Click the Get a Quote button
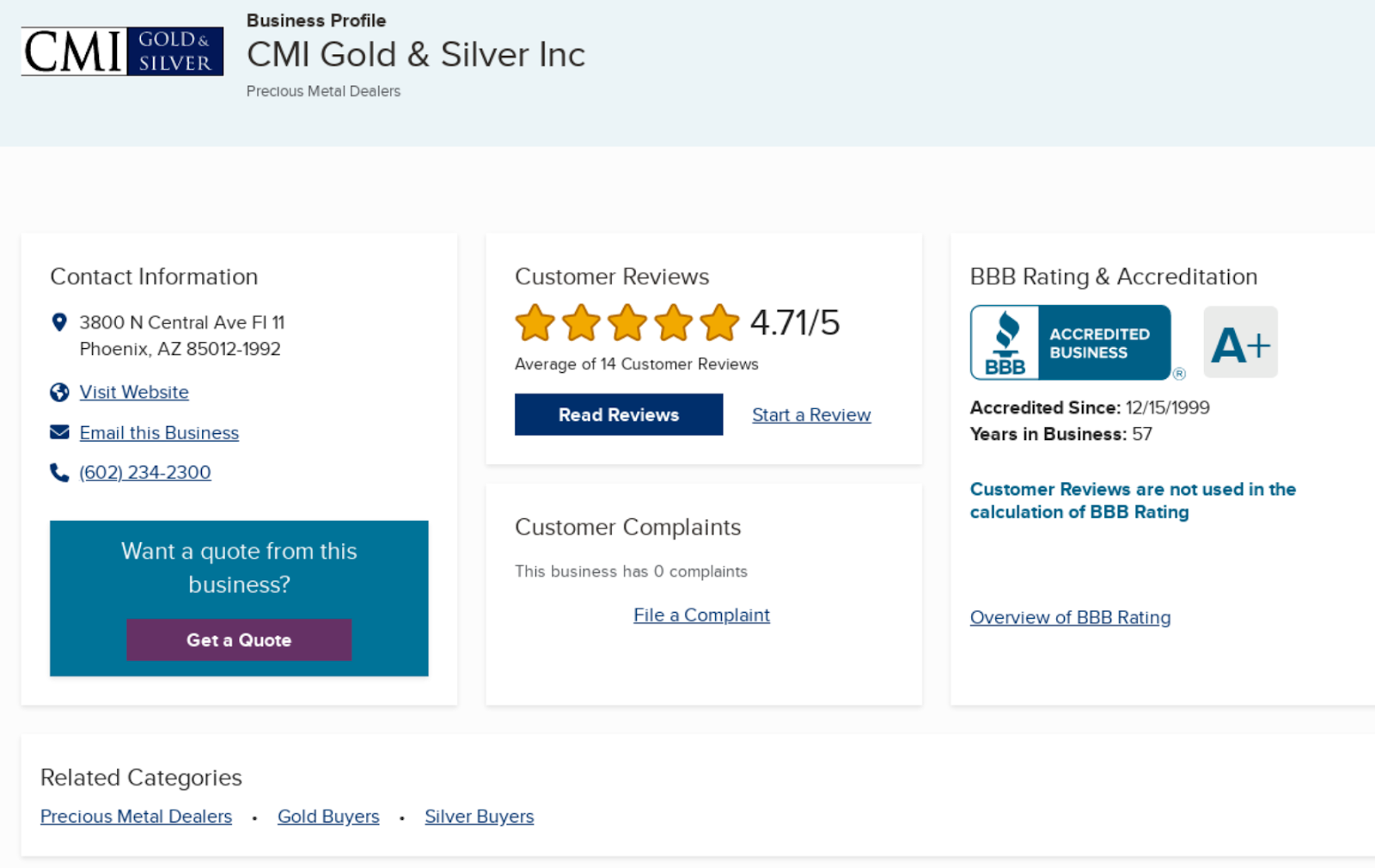This screenshot has width=1375, height=868. (x=239, y=640)
